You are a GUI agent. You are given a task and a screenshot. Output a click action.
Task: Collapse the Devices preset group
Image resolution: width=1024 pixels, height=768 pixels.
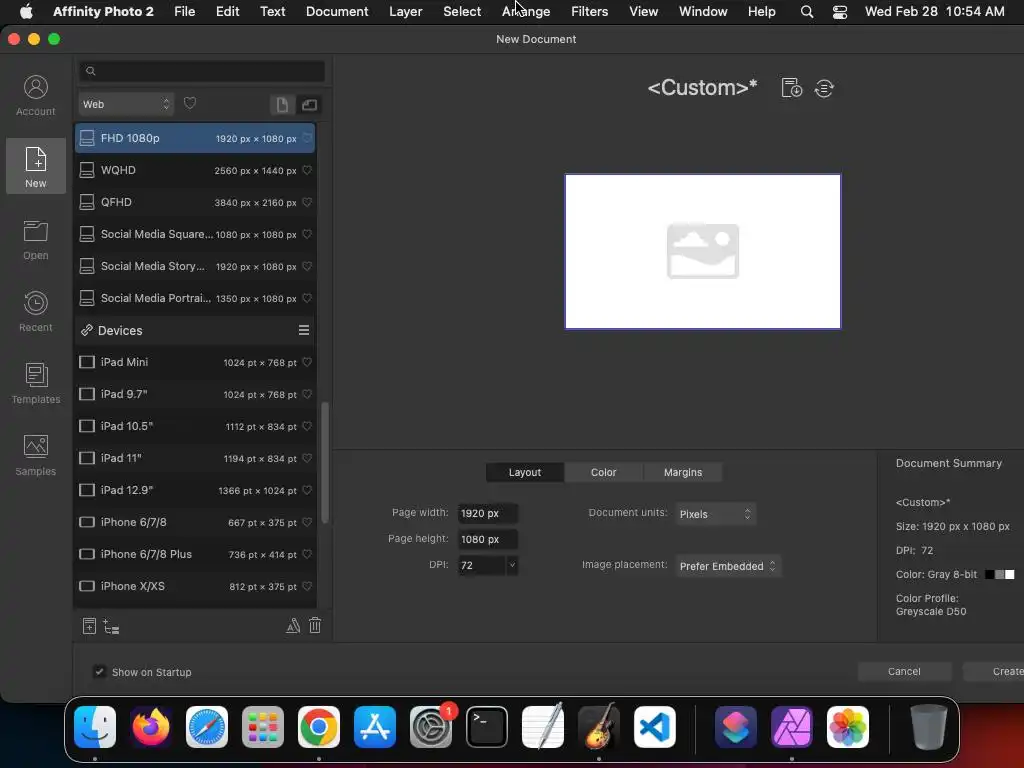tap(86, 330)
